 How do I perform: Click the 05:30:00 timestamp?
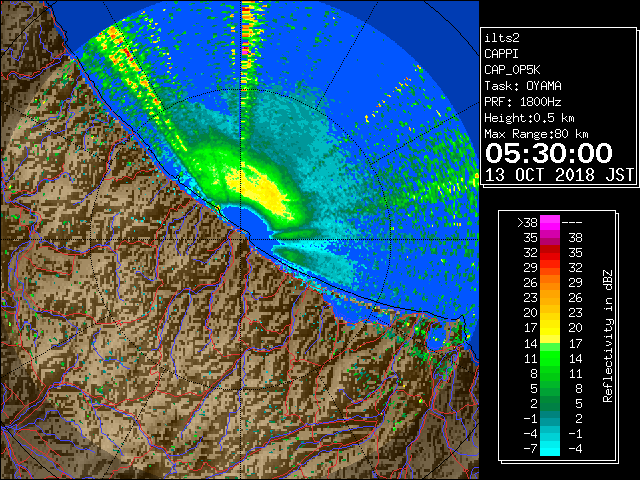click(x=549, y=153)
